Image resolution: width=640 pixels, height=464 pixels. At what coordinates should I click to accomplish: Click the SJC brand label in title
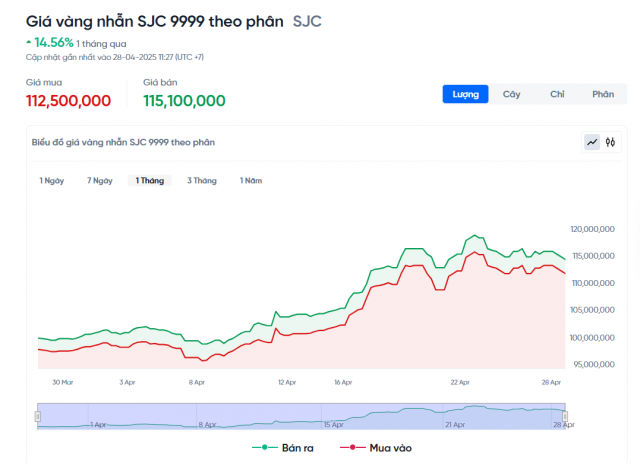click(x=307, y=22)
